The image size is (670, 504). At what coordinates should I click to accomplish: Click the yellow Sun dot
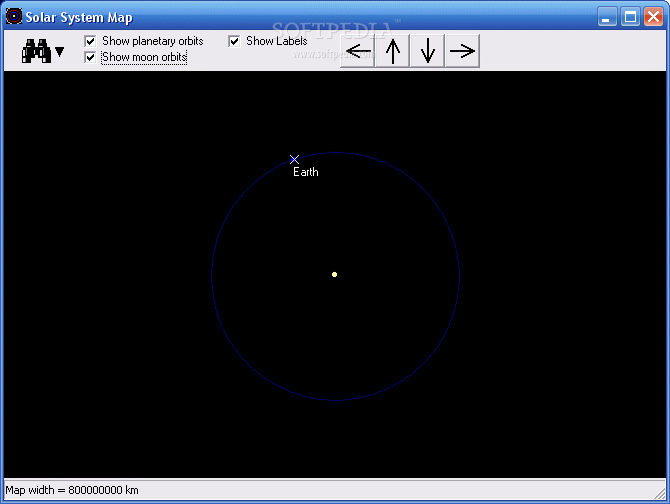pyautogui.click(x=335, y=274)
